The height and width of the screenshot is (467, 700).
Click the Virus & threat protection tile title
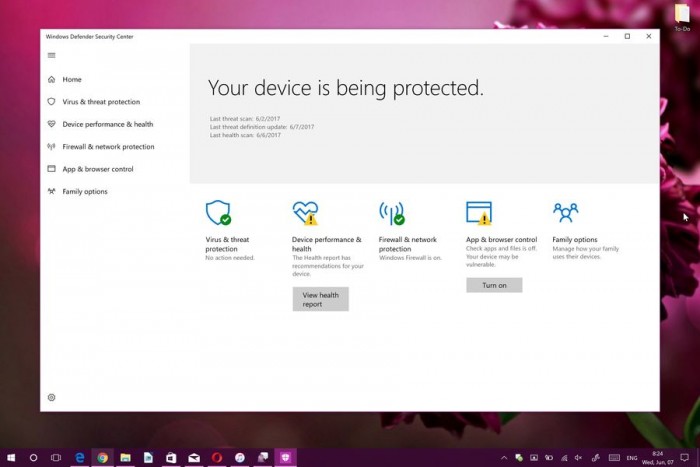pyautogui.click(x=227, y=244)
